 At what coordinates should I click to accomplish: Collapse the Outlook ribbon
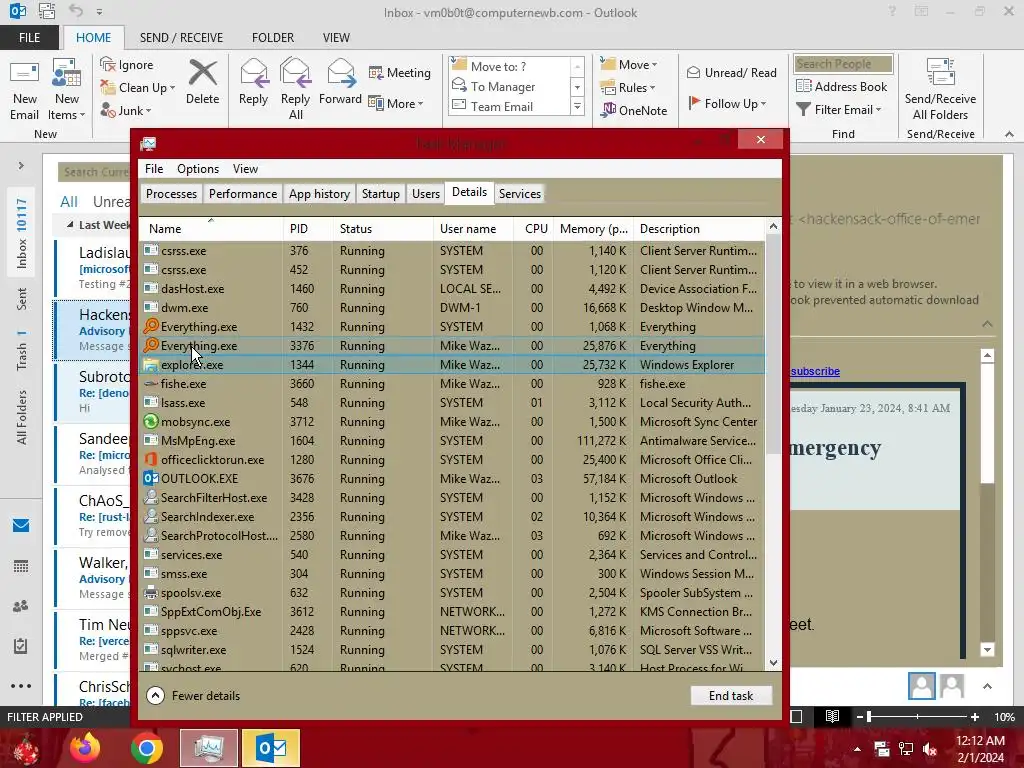[x=1009, y=134]
